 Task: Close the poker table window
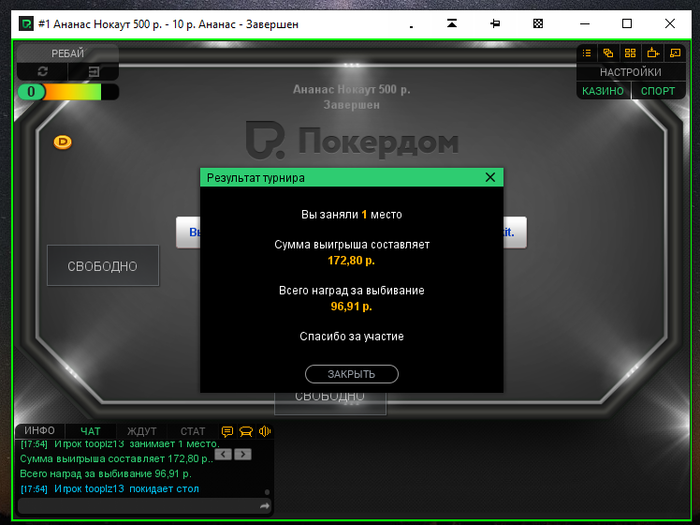pos(670,23)
